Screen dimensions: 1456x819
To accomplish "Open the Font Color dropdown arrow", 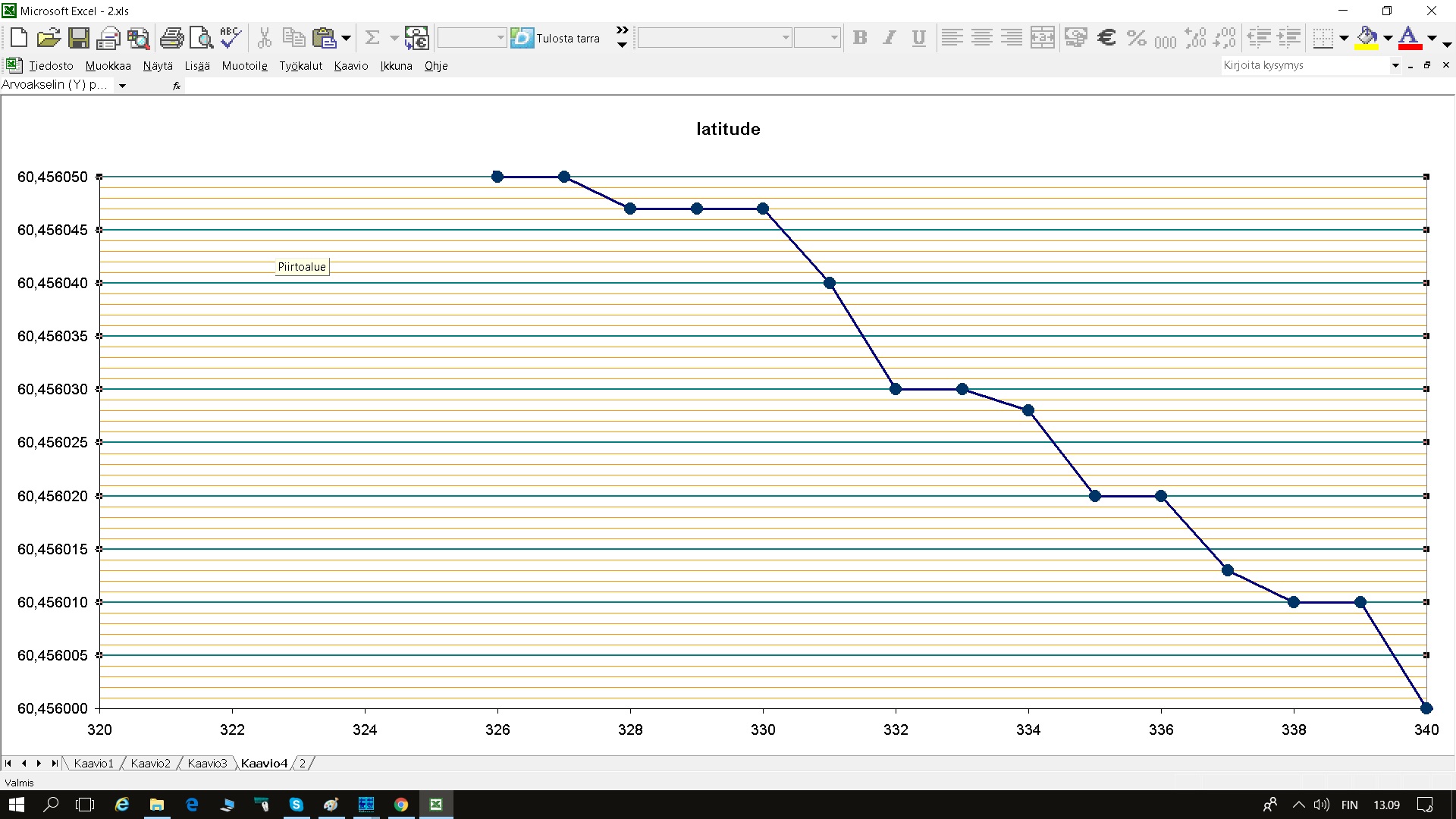I will pyautogui.click(x=1432, y=37).
